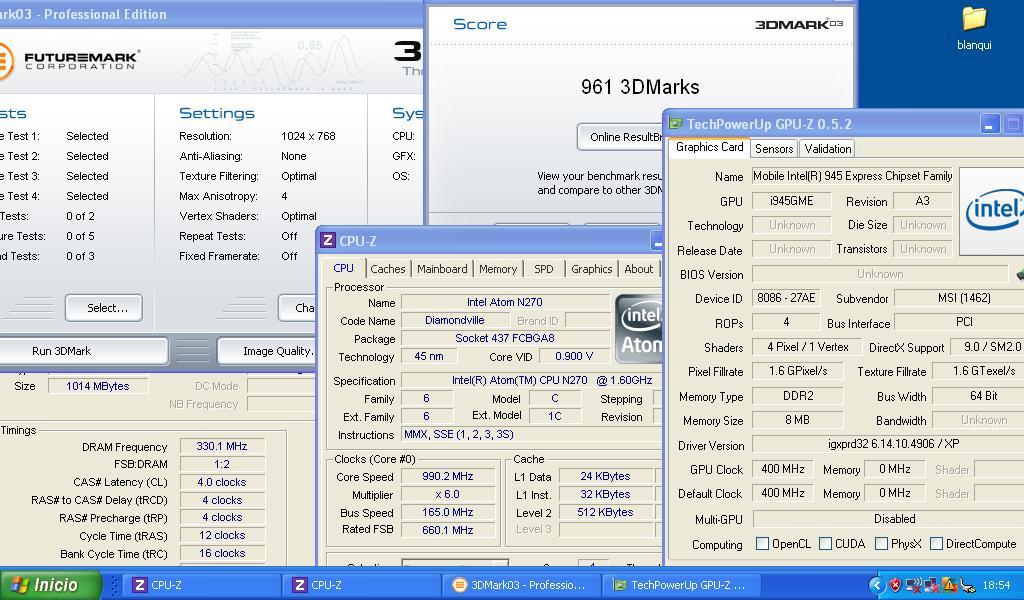Click the Core Speed 990.2 MHz value
The width and height of the screenshot is (1024, 600).
click(447, 477)
